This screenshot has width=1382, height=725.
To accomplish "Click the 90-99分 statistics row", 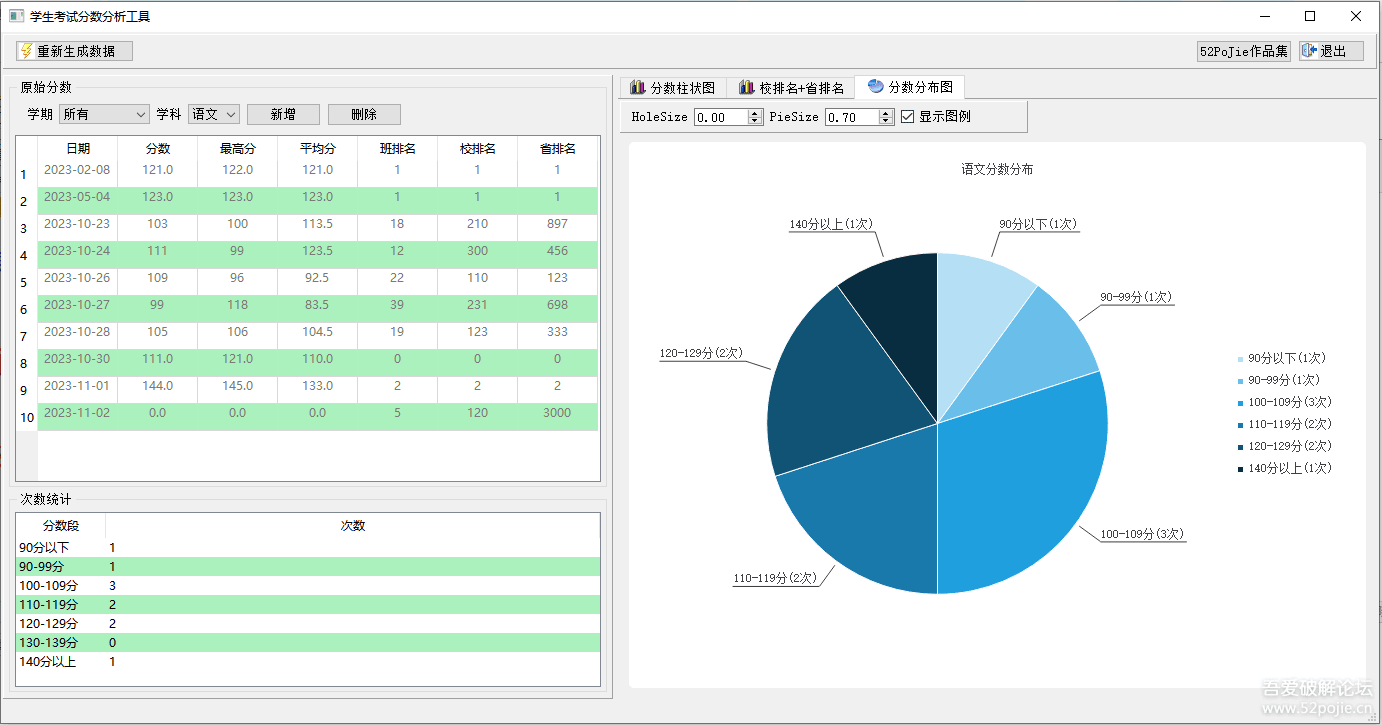I will point(308,567).
